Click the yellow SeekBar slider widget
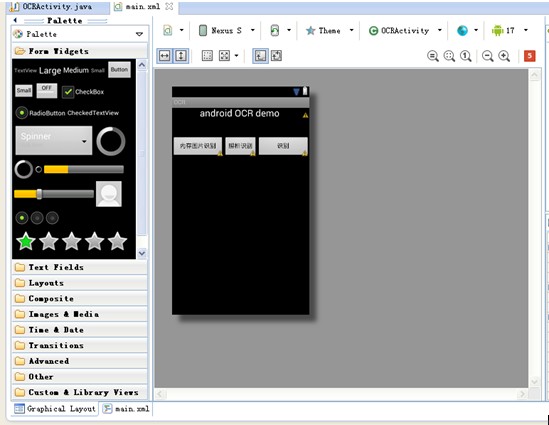549x425 pixels. [54, 194]
